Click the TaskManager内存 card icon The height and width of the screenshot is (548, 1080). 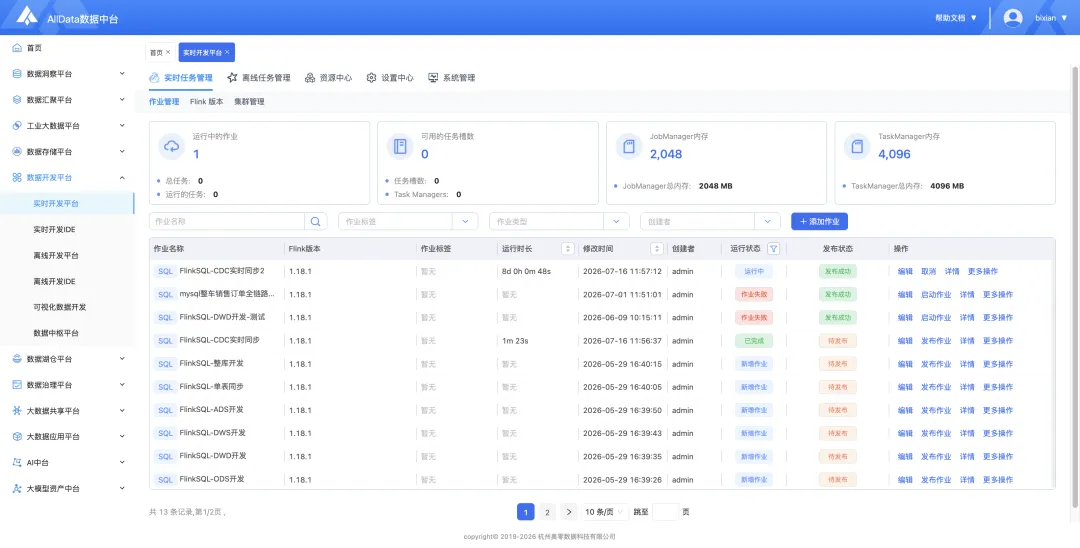pyautogui.click(x=857, y=147)
